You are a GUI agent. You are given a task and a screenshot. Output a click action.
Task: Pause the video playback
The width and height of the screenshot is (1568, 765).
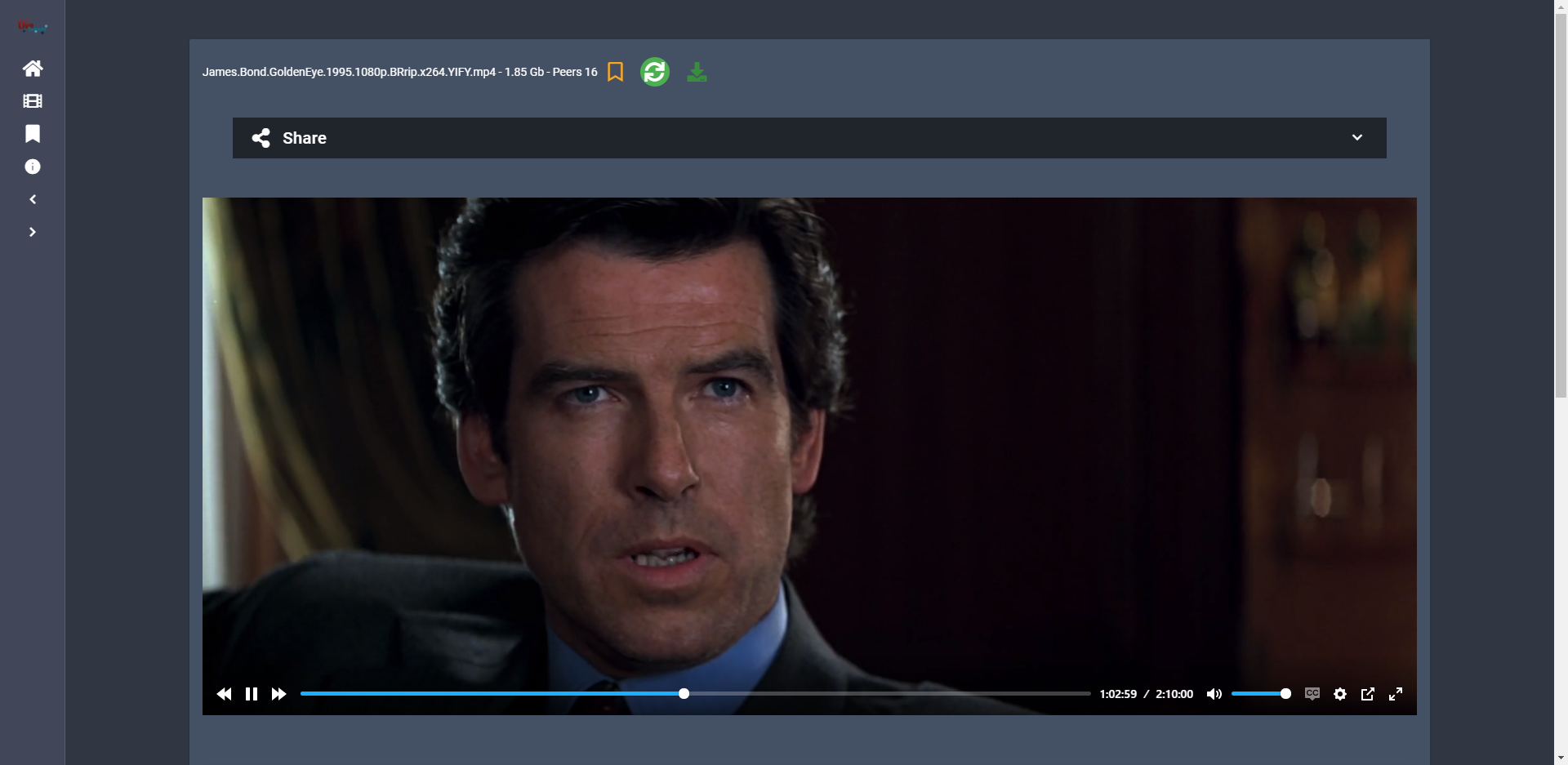click(252, 694)
